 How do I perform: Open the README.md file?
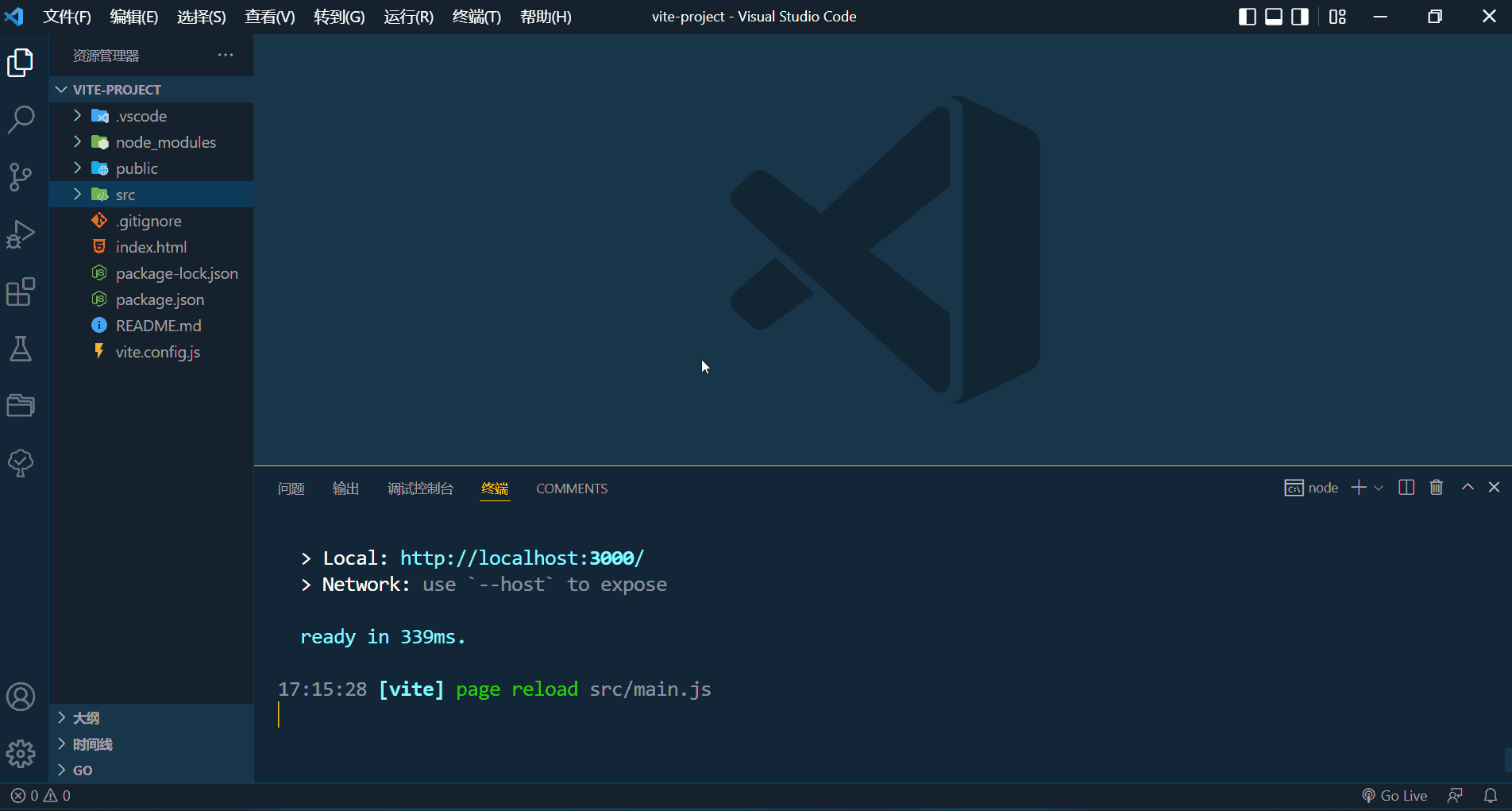[151, 326]
